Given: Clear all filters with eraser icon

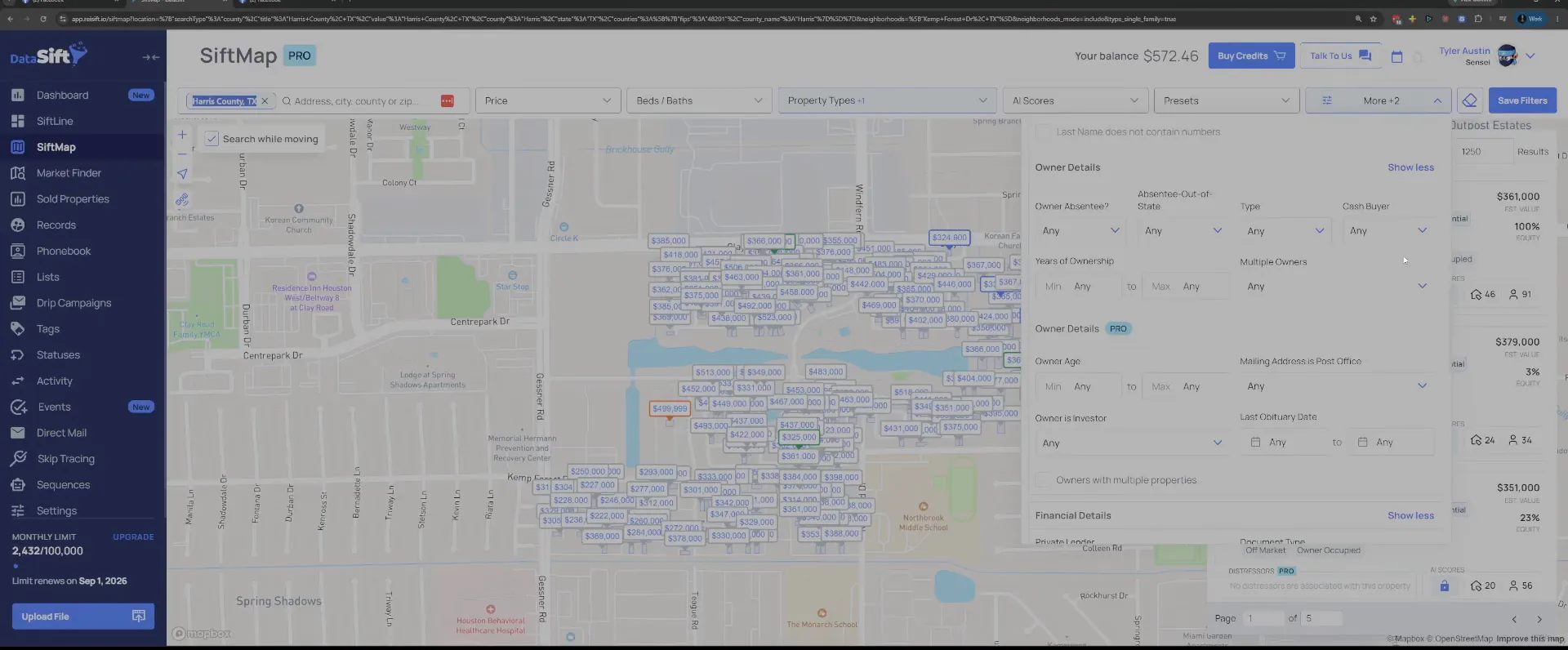Looking at the screenshot, I should click(1470, 100).
